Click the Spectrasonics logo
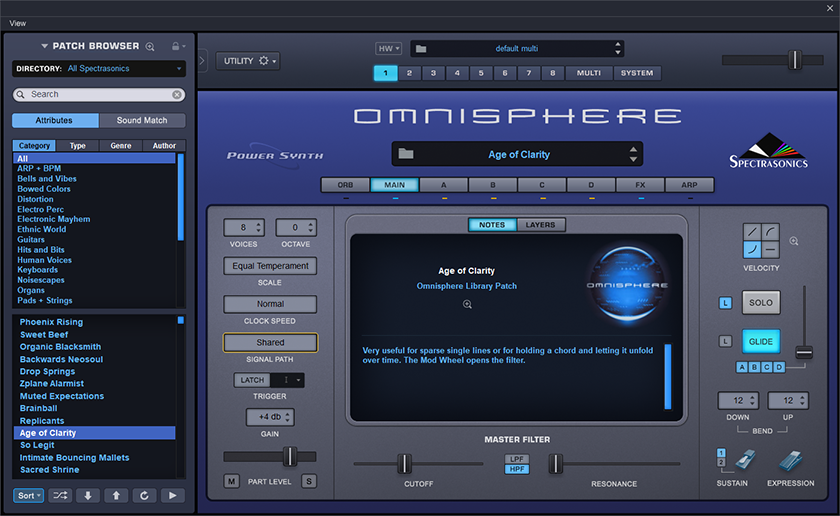Image resolution: width=840 pixels, height=516 pixels. (x=769, y=151)
